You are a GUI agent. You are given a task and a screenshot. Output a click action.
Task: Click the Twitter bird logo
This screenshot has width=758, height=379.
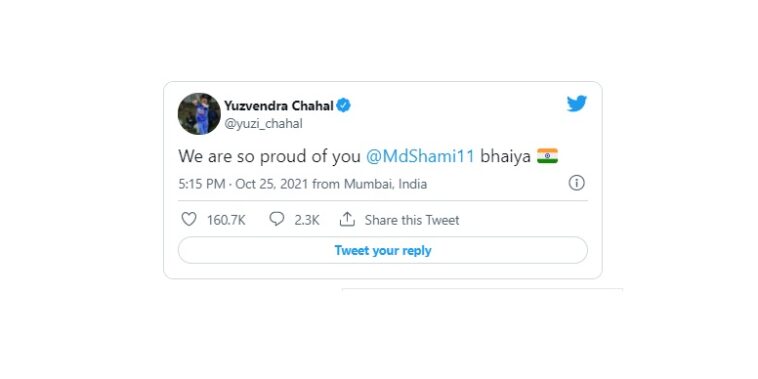[x=577, y=103]
